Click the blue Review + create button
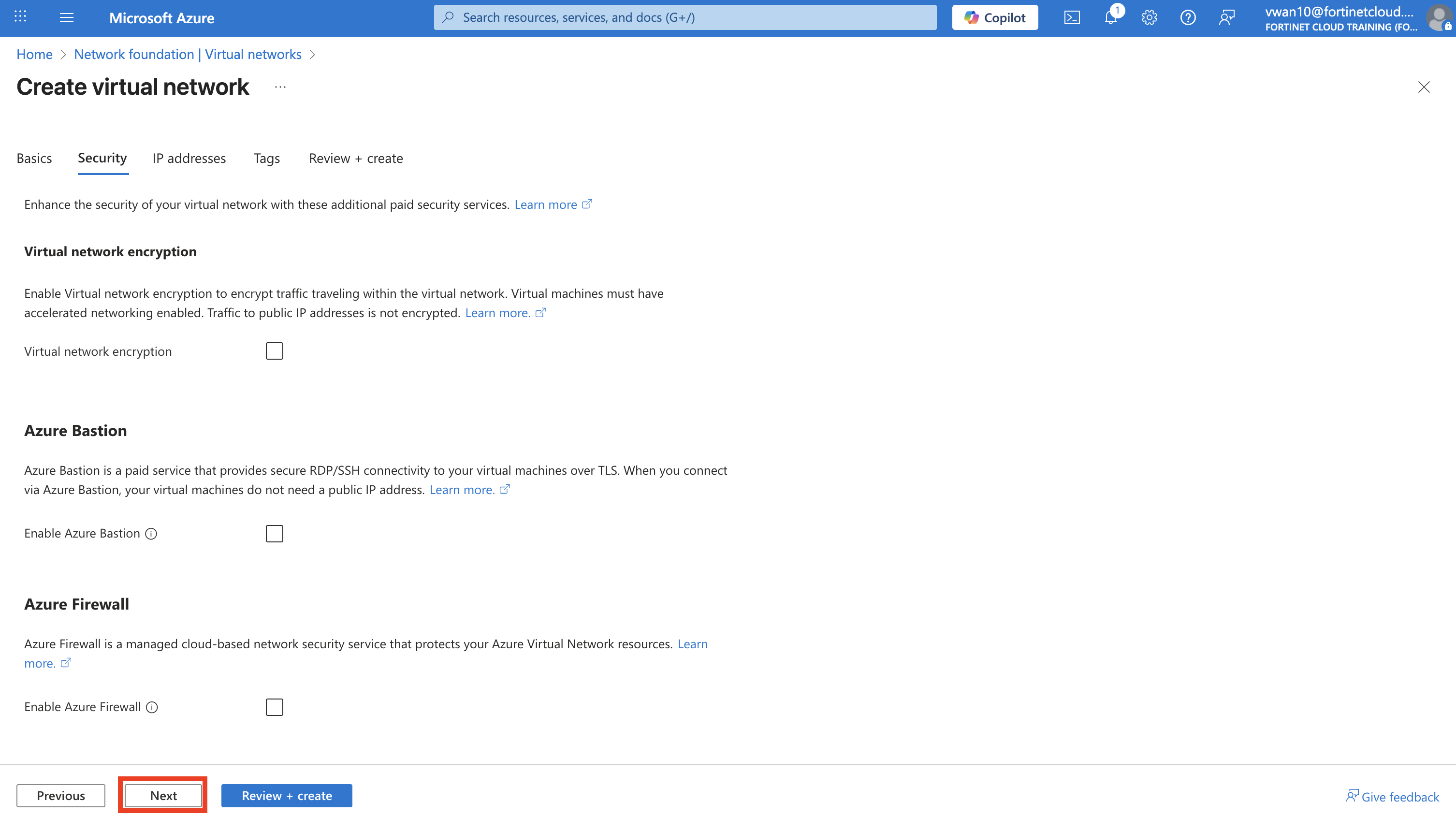This screenshot has height=816, width=1456. coord(287,795)
